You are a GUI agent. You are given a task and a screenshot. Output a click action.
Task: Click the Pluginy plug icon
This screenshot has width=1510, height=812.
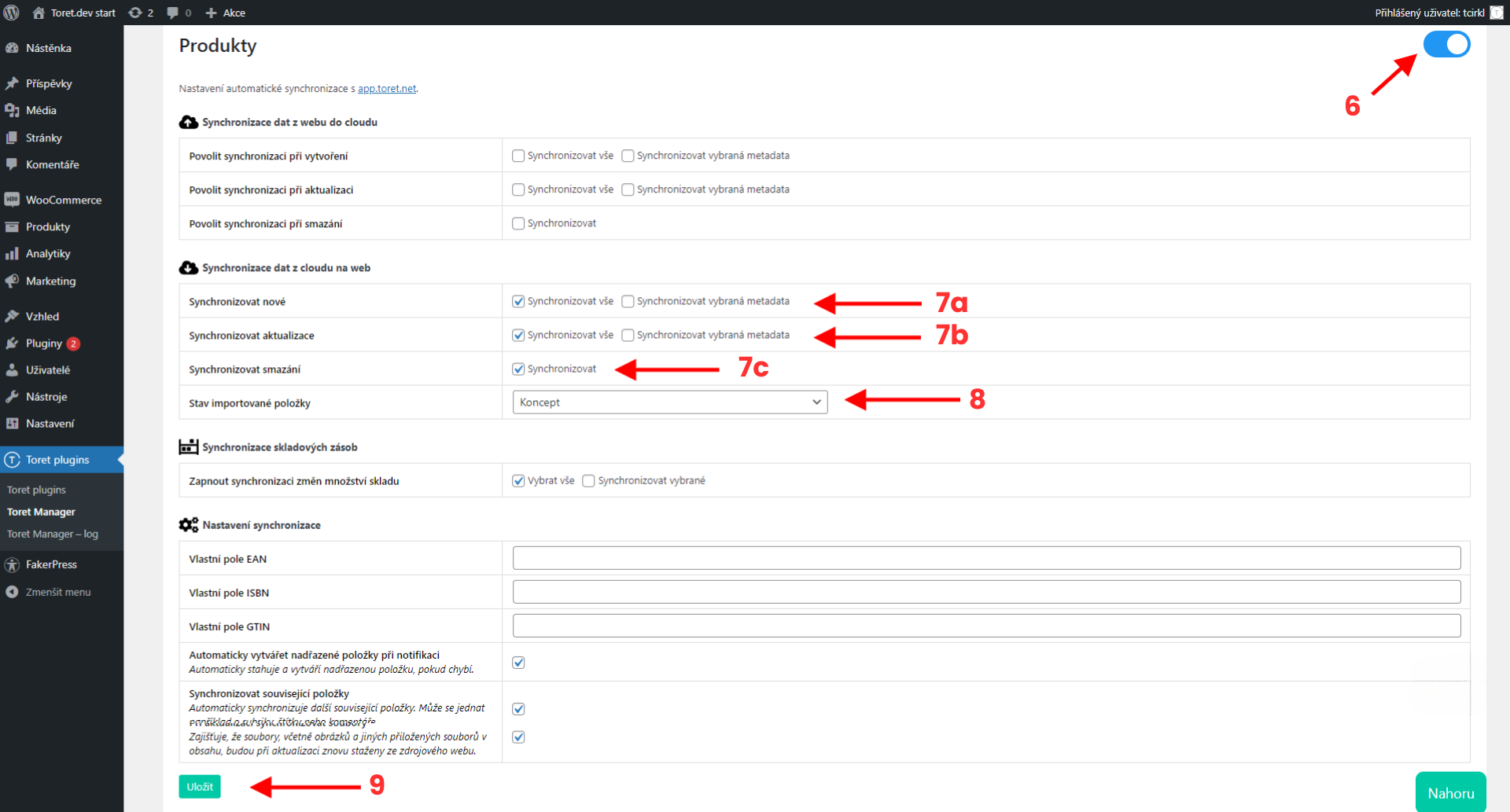tap(12, 344)
